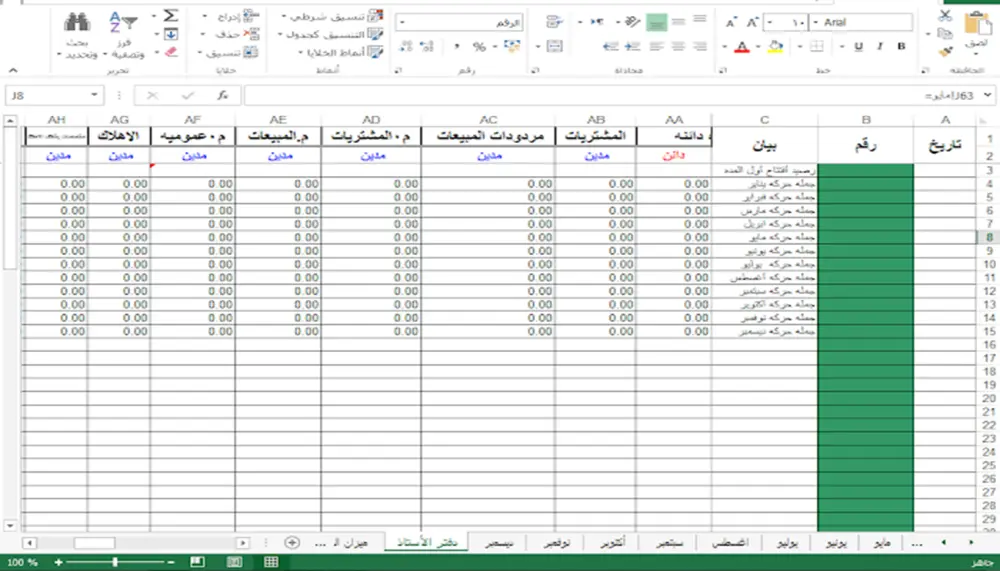1000x571 pixels.
Task: Apply Percent Style format
Action: click(480, 46)
